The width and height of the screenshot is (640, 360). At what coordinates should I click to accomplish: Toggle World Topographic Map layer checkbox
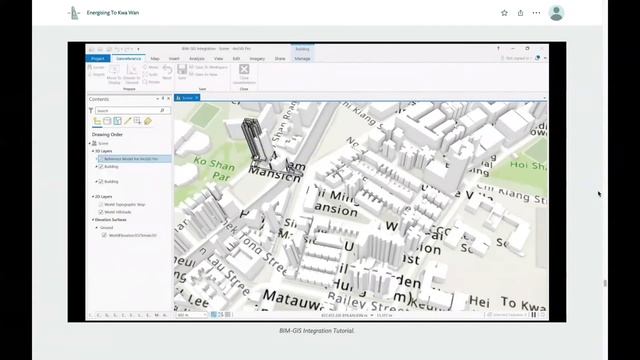[101, 204]
